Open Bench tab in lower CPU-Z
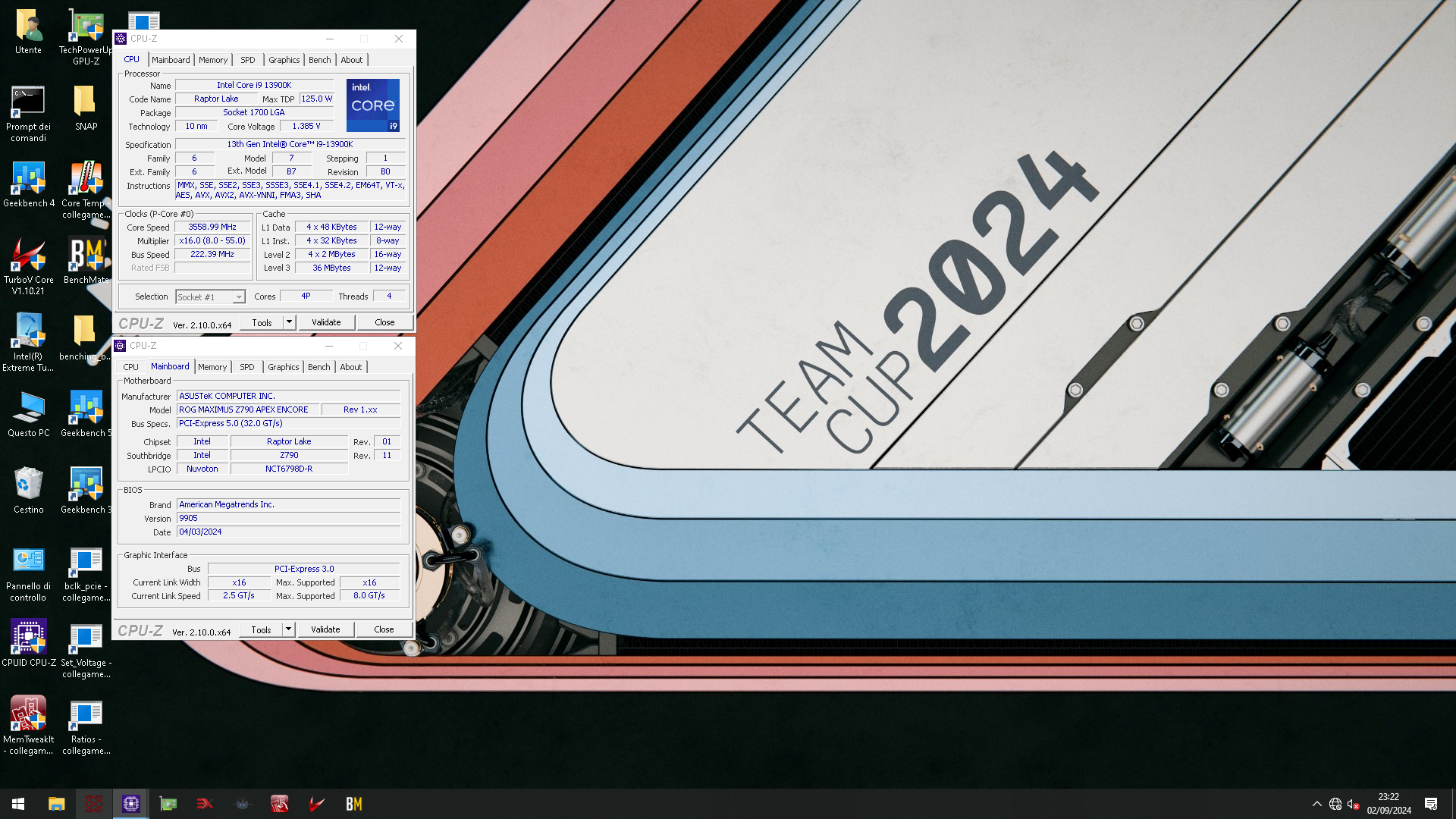1456x819 pixels. pos(319,367)
